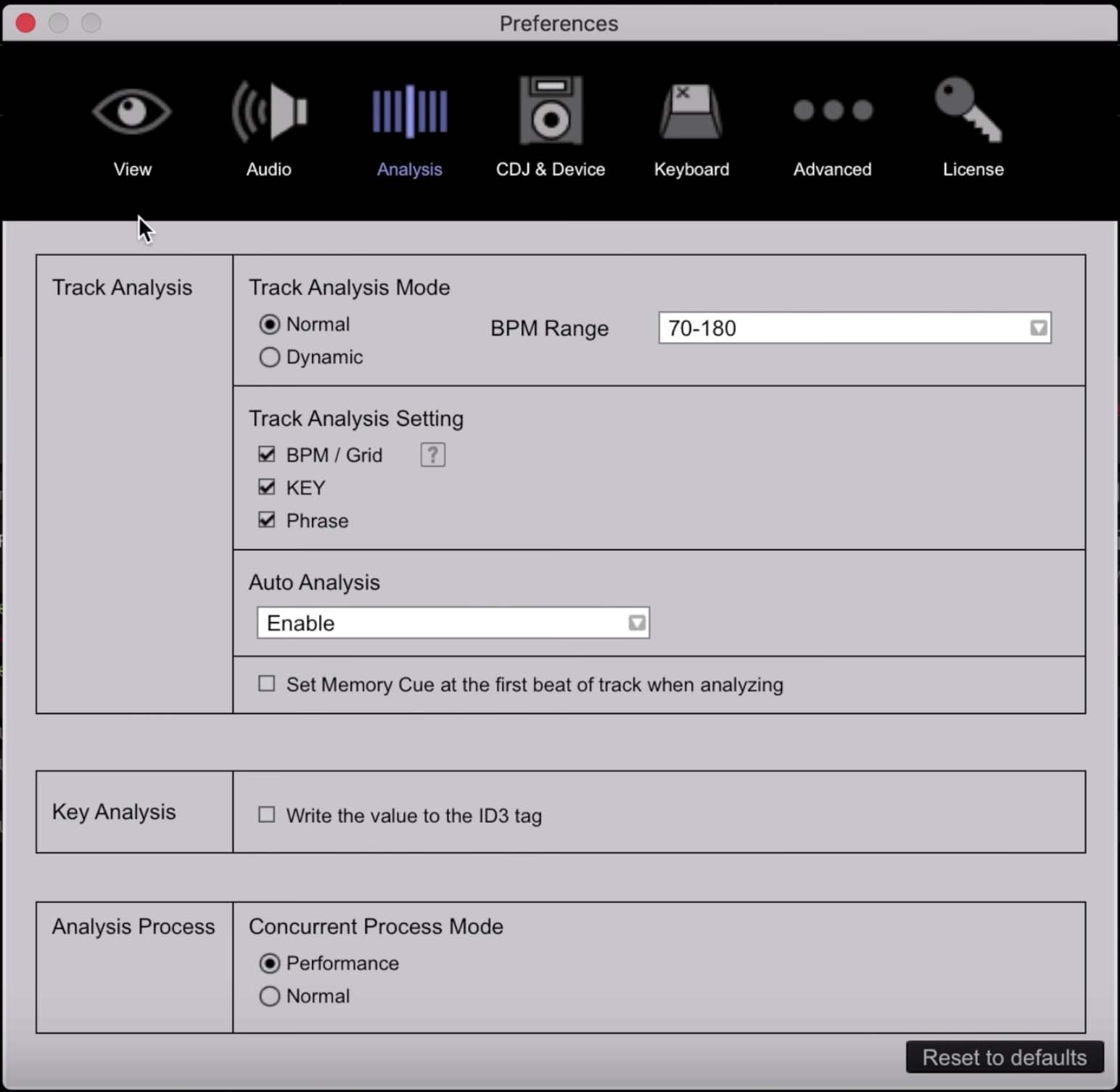
Task: Enable Set Memory Cue at first beat
Action: tap(267, 684)
